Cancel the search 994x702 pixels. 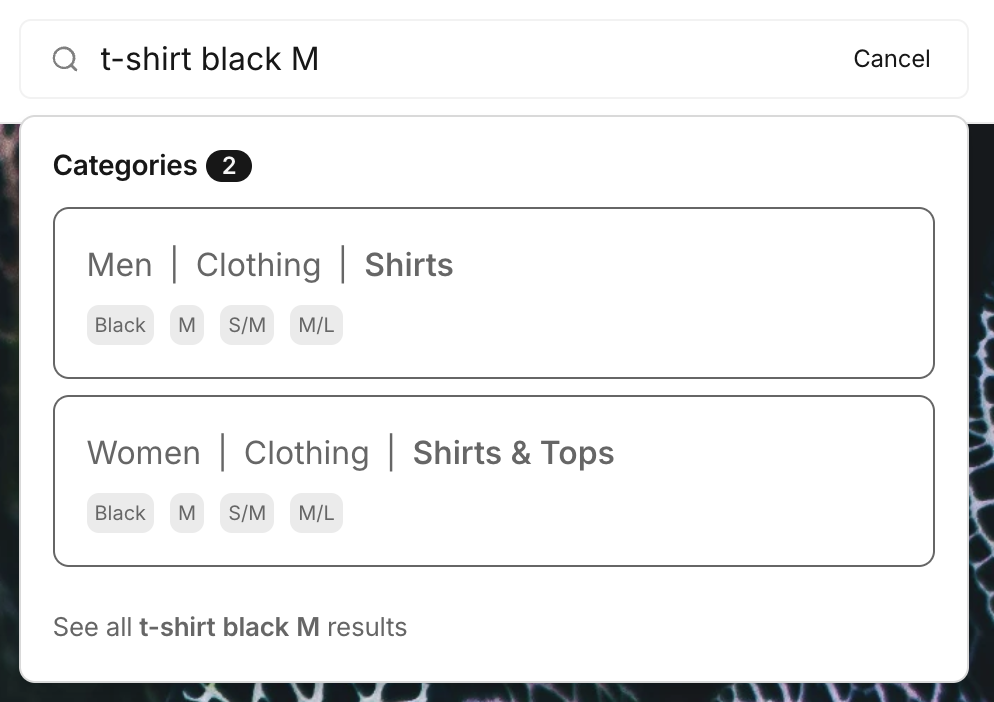pos(891,60)
